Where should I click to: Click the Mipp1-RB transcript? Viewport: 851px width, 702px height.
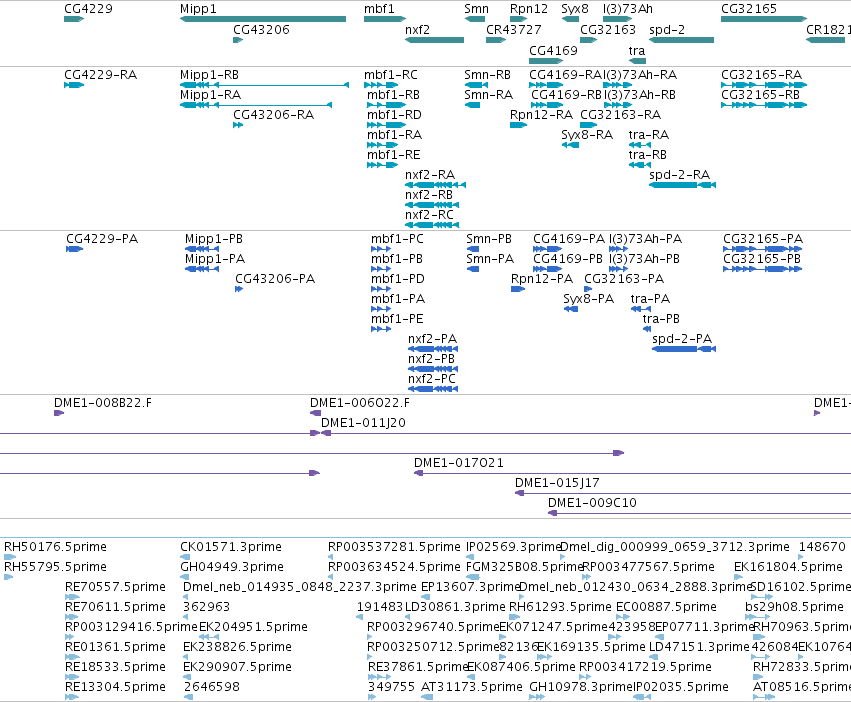tap(264, 85)
